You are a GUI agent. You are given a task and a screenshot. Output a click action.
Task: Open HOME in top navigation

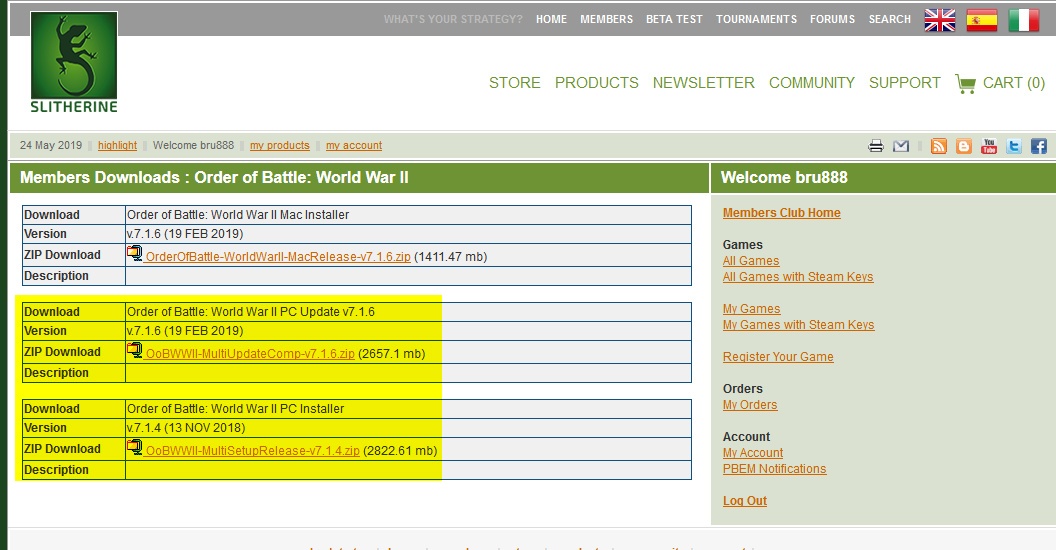[x=551, y=20]
